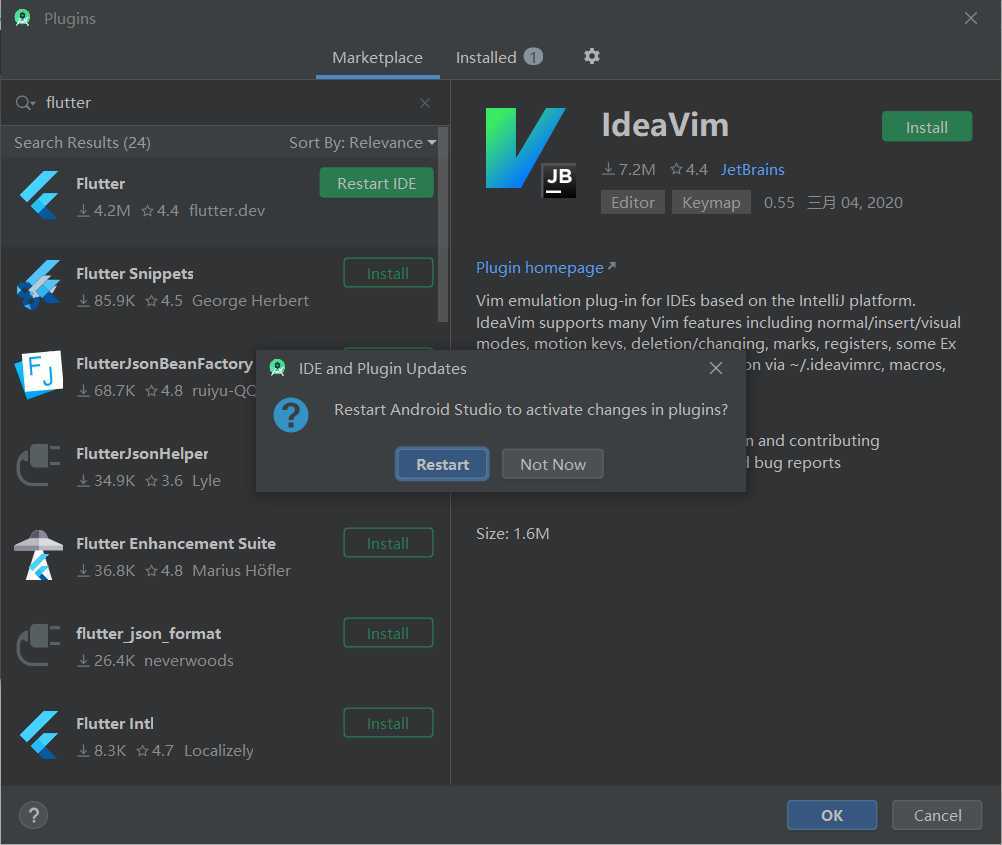Choose Not Now in the update dialog
Viewport: 1002px width, 845px height.
[553, 464]
